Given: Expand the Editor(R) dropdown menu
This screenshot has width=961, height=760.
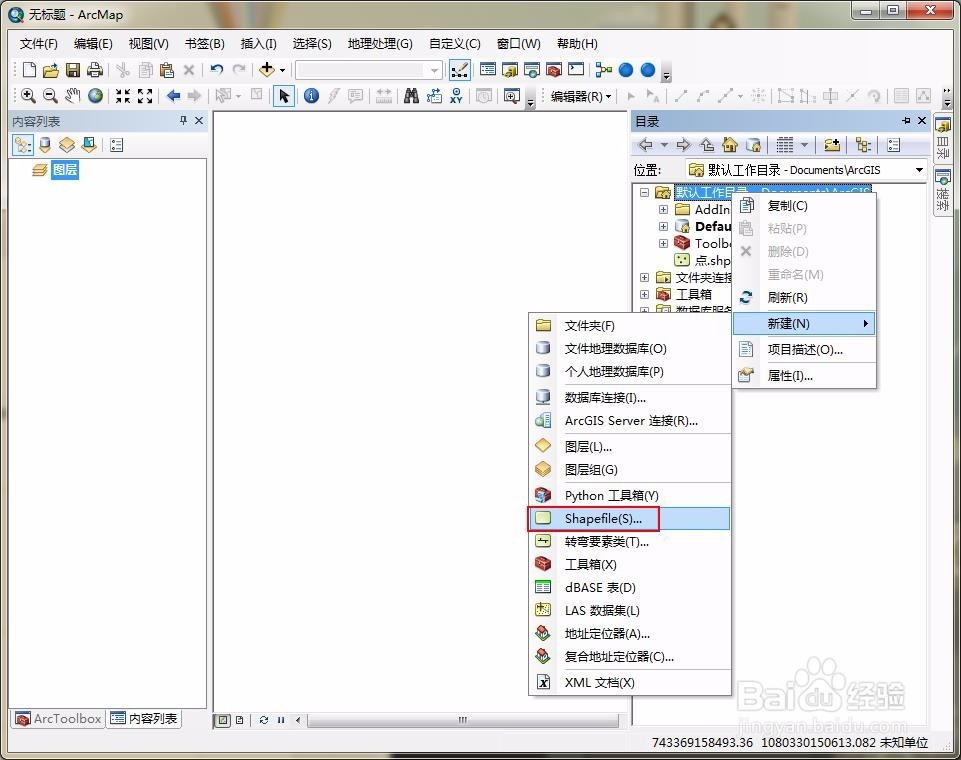Looking at the screenshot, I should (581, 96).
